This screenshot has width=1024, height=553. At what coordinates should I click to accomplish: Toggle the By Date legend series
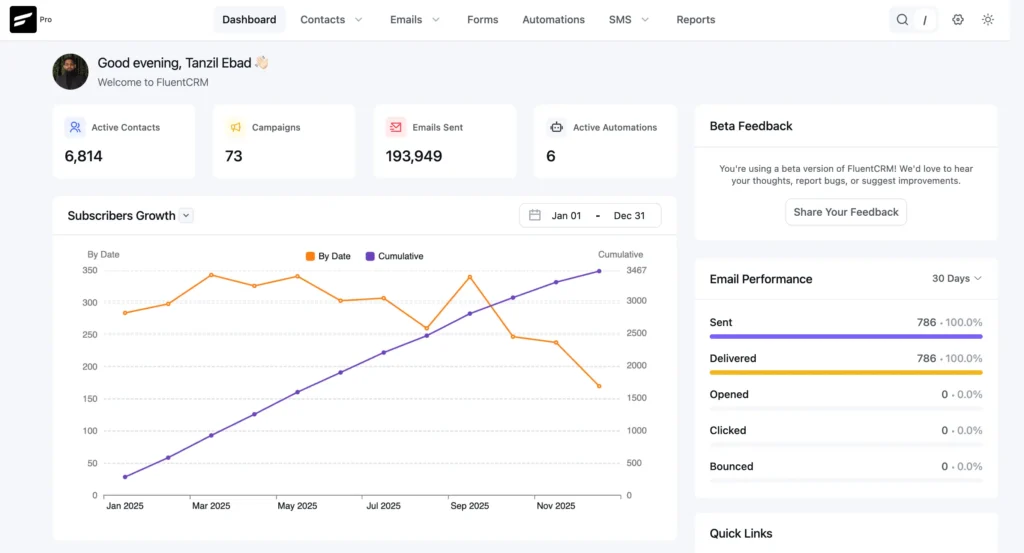coord(328,256)
